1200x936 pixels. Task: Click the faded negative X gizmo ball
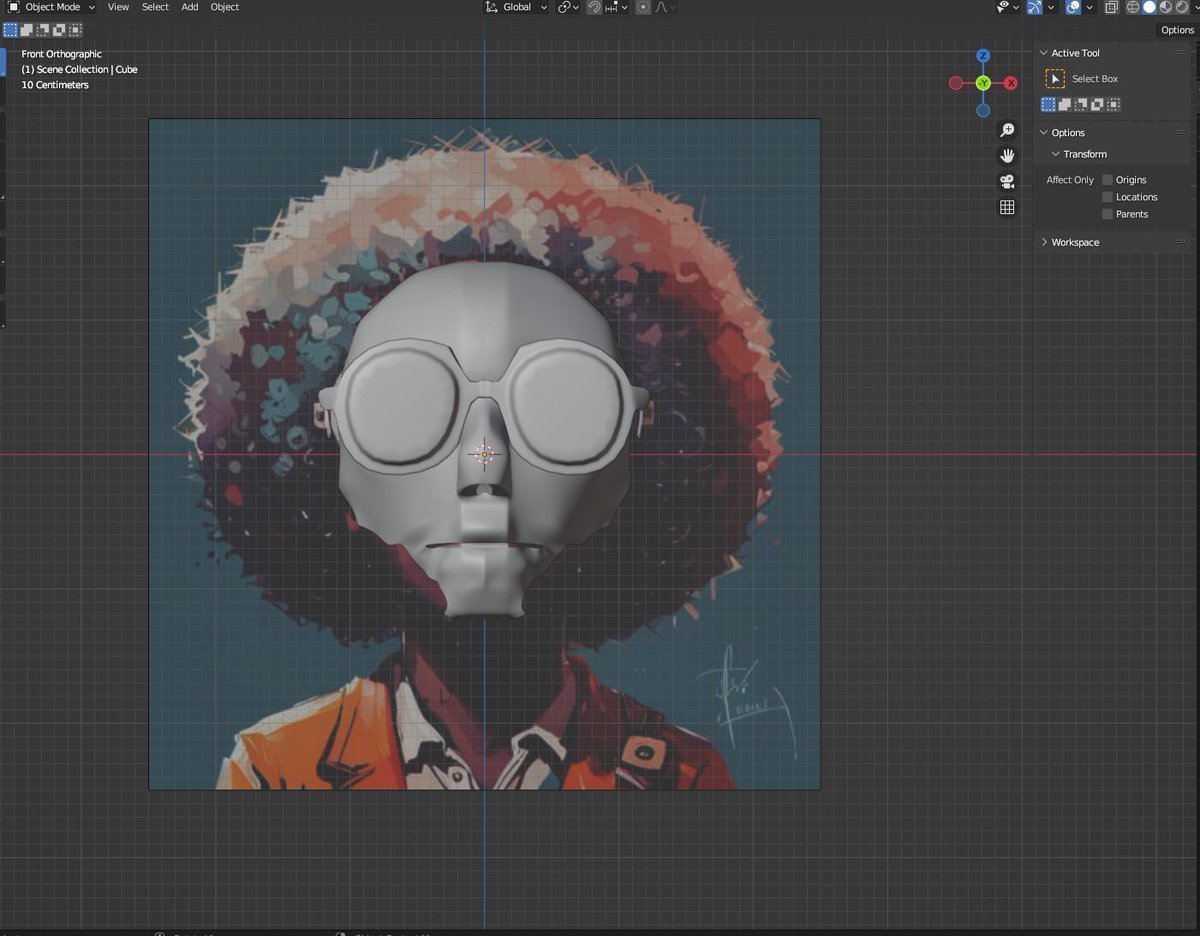pos(955,83)
